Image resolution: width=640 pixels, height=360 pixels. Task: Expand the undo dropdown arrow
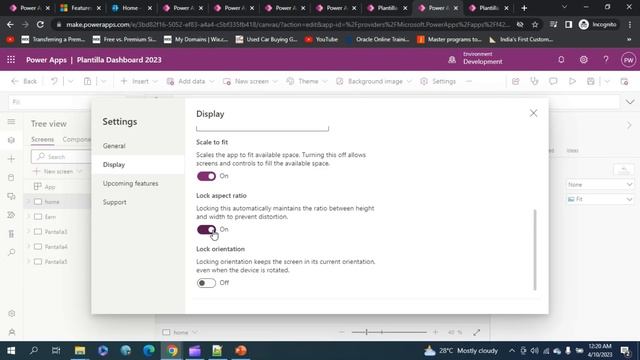point(71,82)
